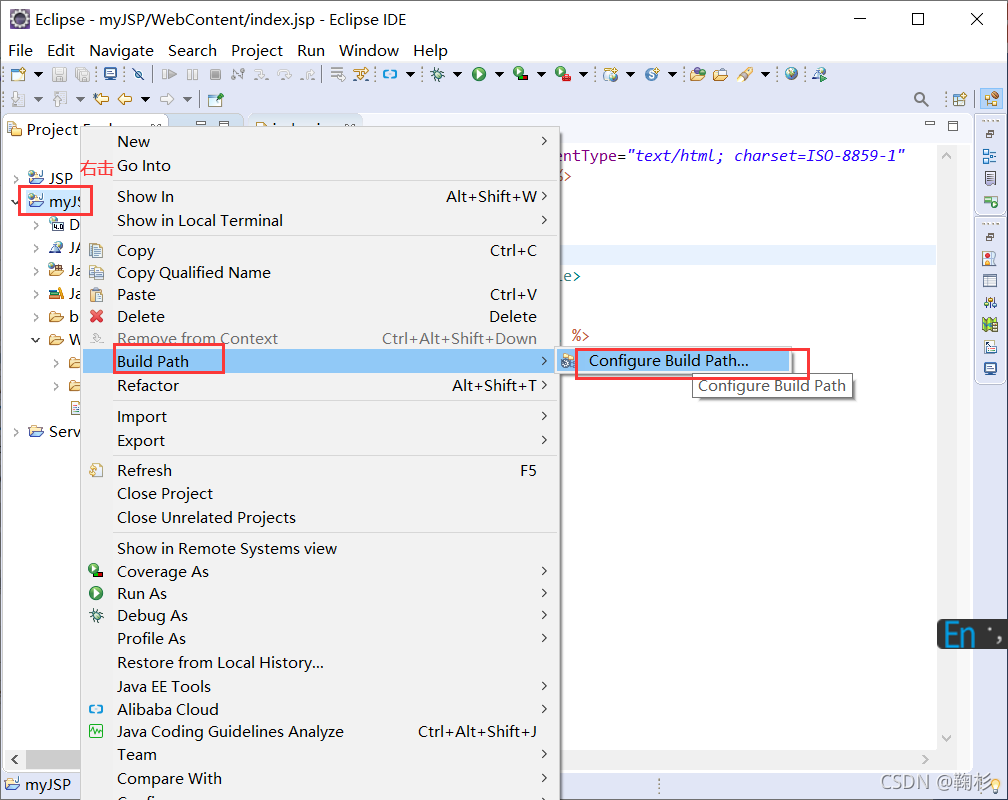The width and height of the screenshot is (1008, 800).
Task: Expand the Refactor submenu
Action: click(544, 385)
